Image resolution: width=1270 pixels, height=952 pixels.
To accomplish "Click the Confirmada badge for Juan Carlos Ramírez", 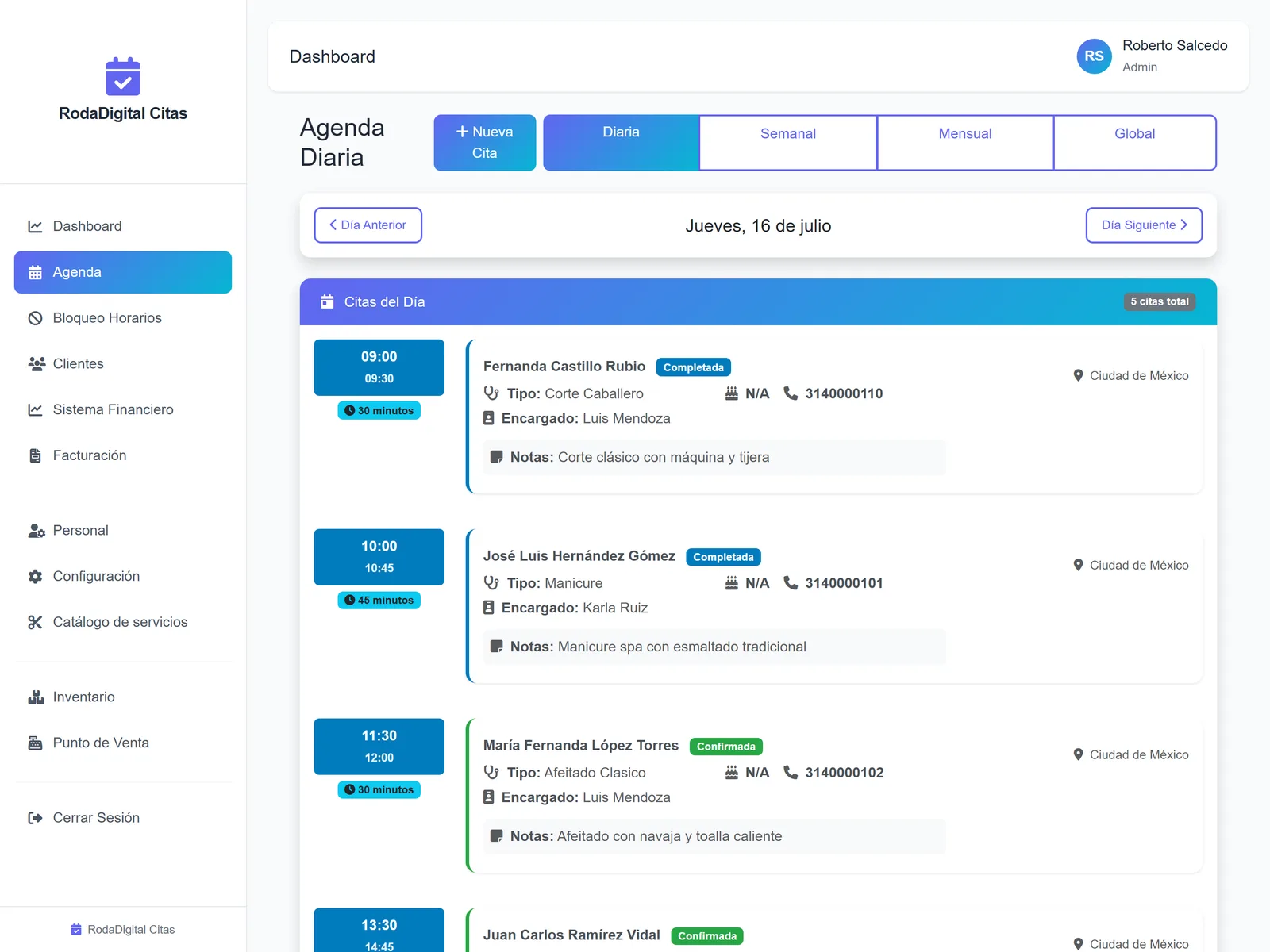I will 707,936.
